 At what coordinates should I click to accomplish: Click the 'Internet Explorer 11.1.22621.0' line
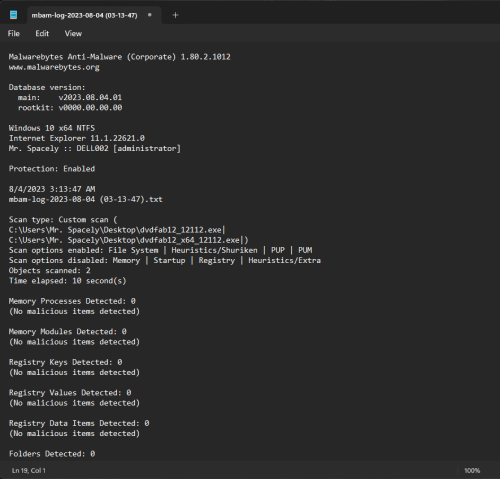click(x=77, y=138)
